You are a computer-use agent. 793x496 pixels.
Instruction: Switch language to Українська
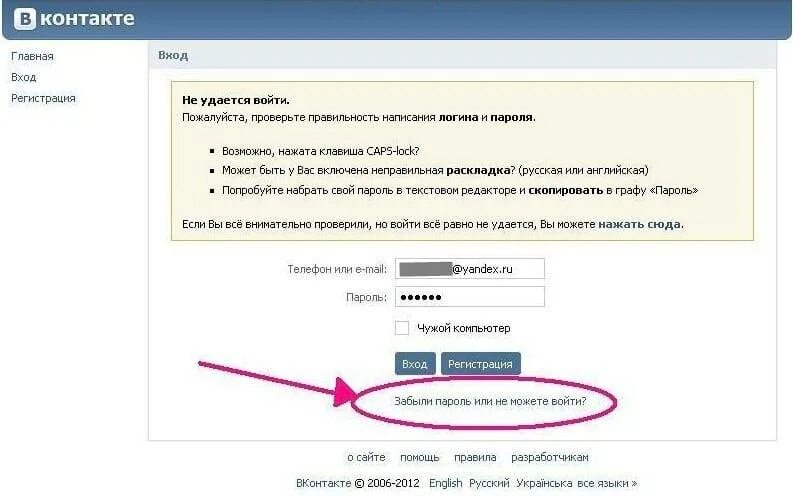coord(544,483)
